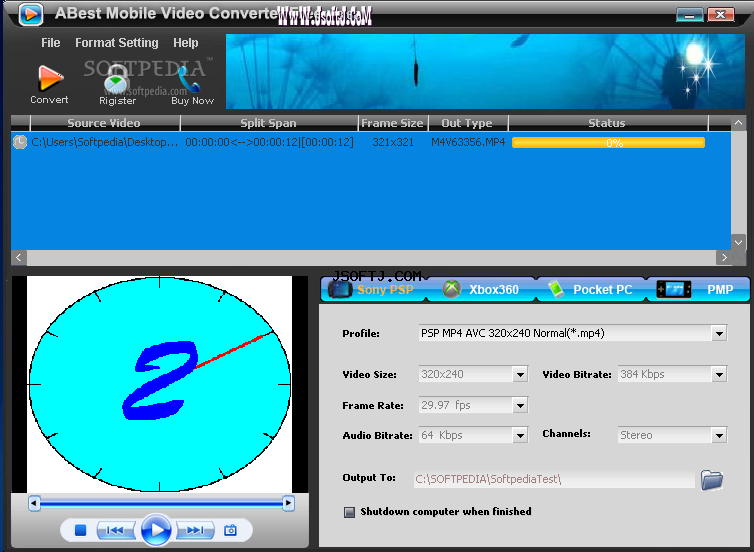Click the clock icon in source row

click(x=20, y=142)
